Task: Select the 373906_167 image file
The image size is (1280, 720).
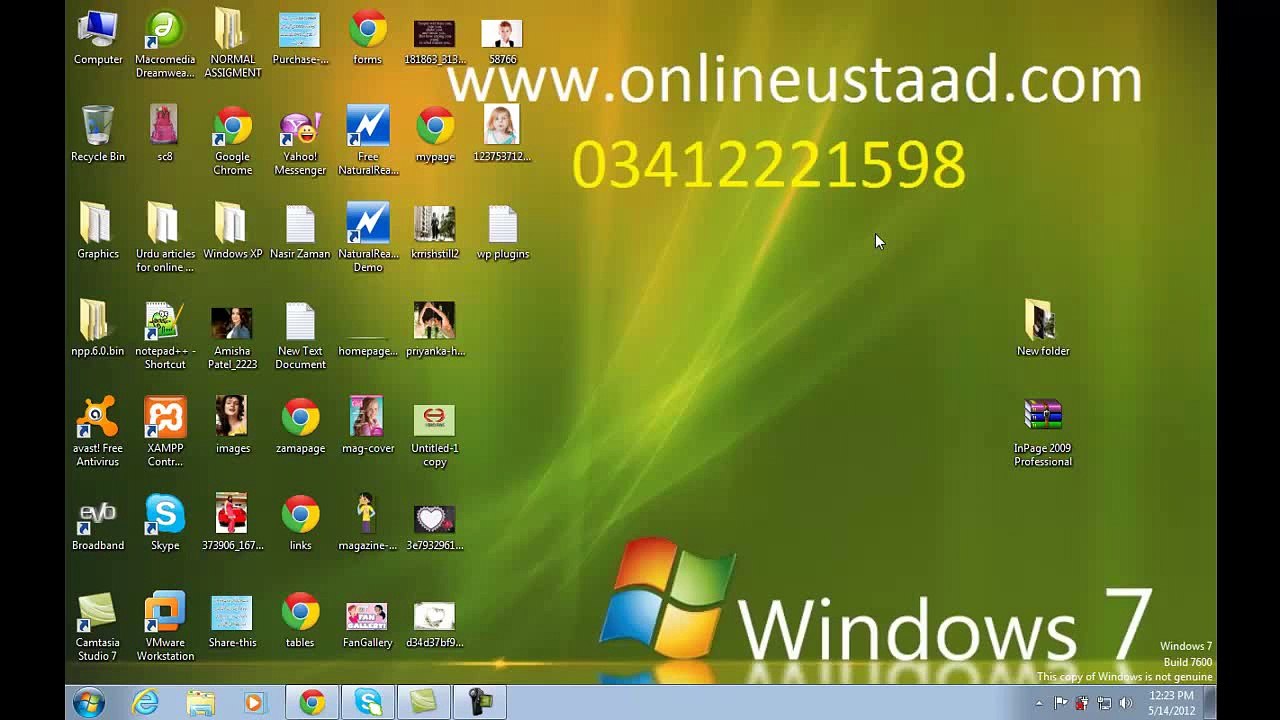Action: 233,523
